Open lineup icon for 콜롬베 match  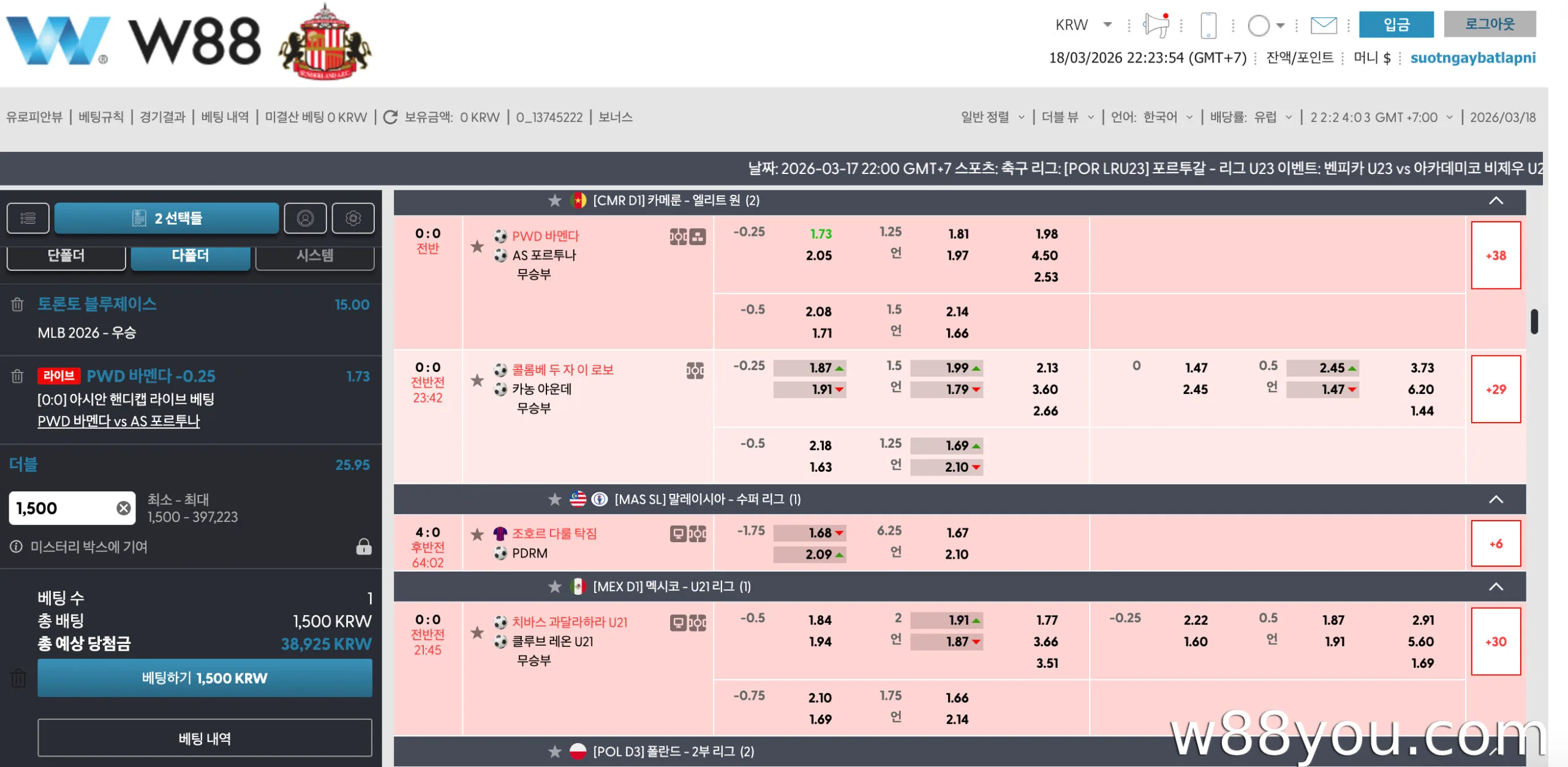[x=695, y=371]
